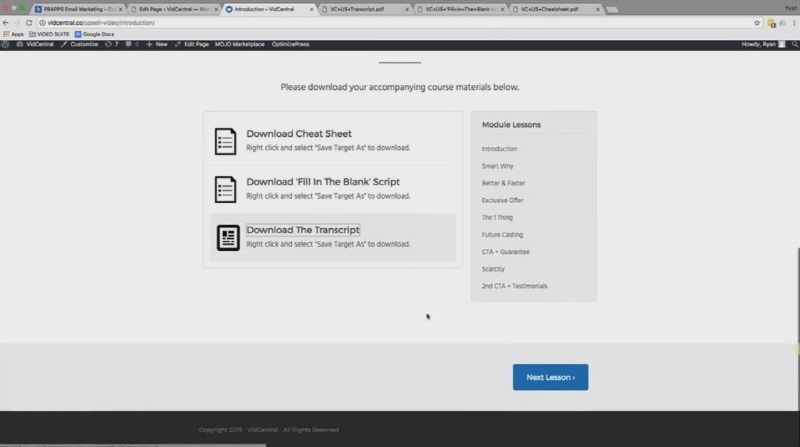
Task: Open the Introduction lesson
Action: [x=499, y=148]
